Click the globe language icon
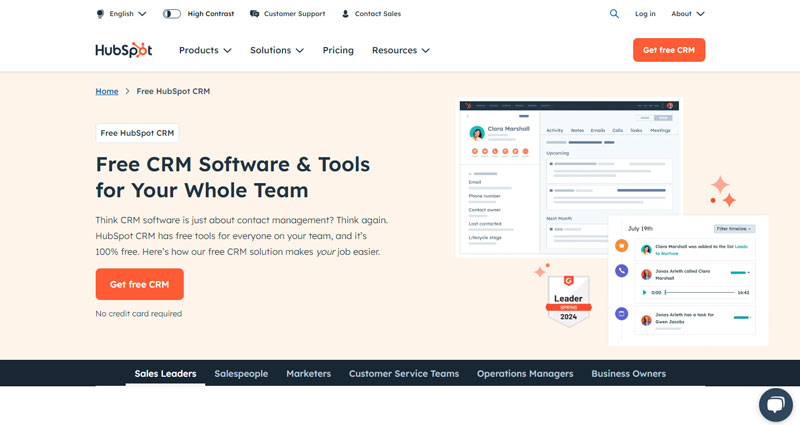 100,14
